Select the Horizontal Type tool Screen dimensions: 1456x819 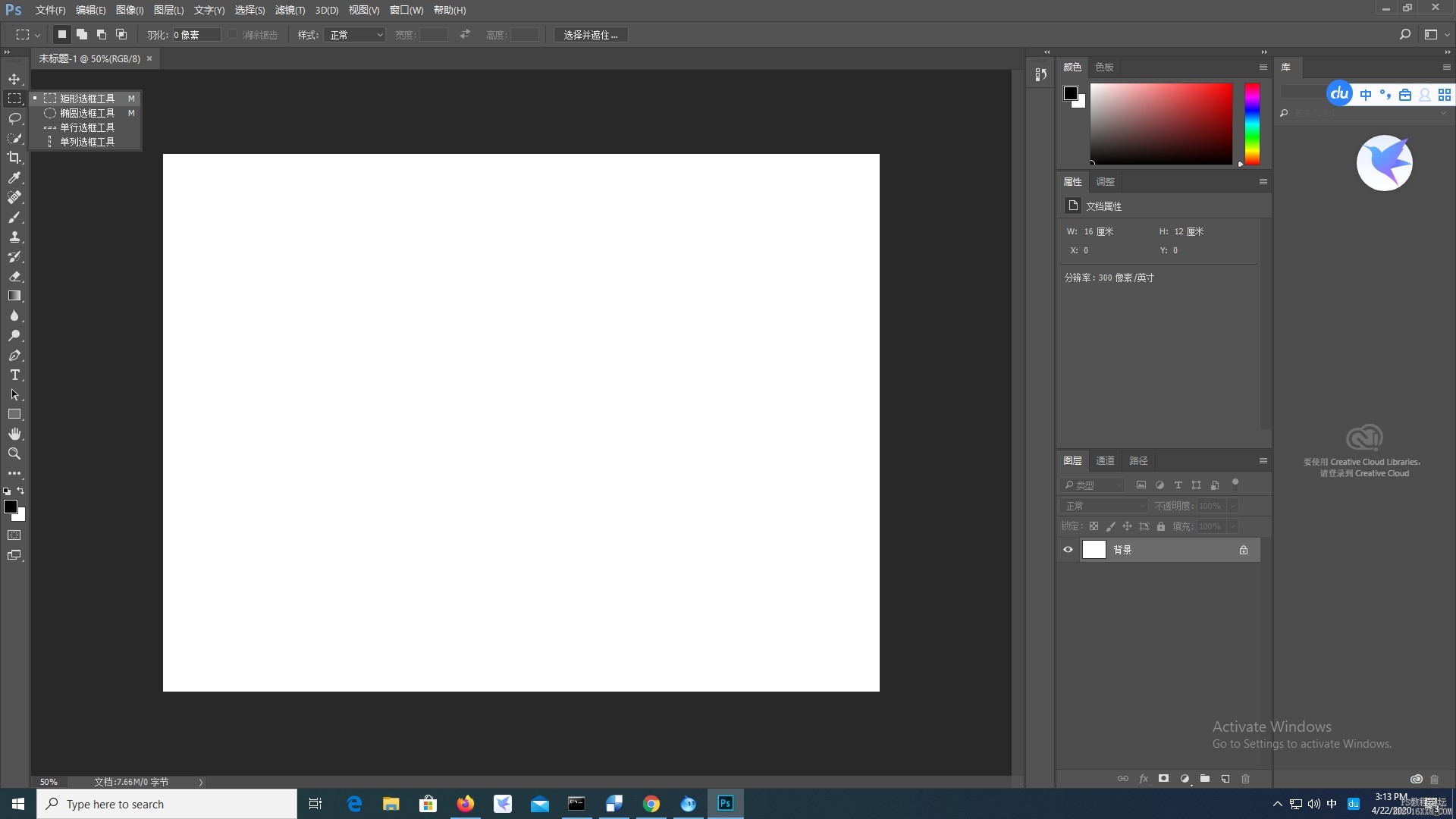tap(14, 375)
